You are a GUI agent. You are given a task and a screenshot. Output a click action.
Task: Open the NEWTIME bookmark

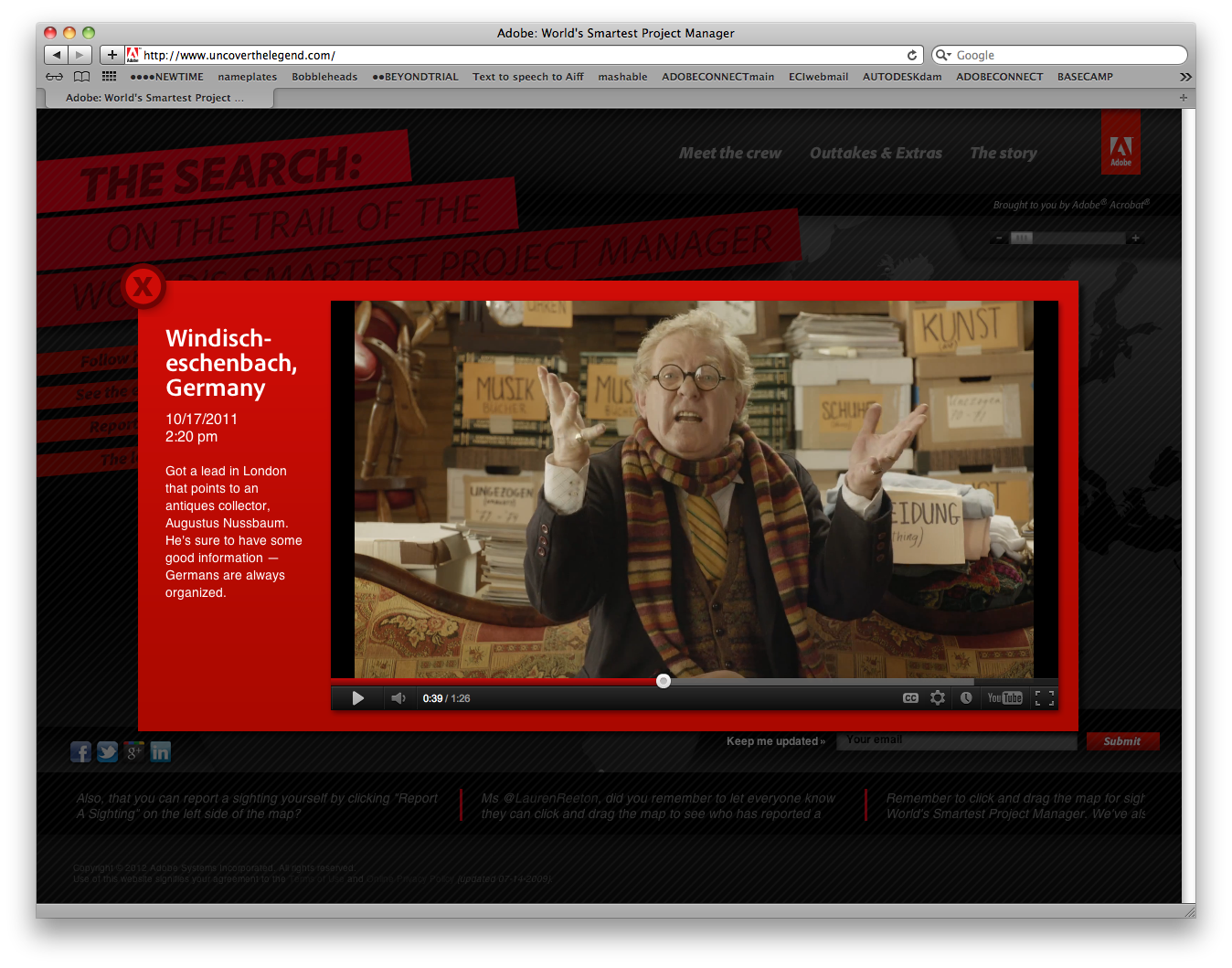click(x=167, y=77)
